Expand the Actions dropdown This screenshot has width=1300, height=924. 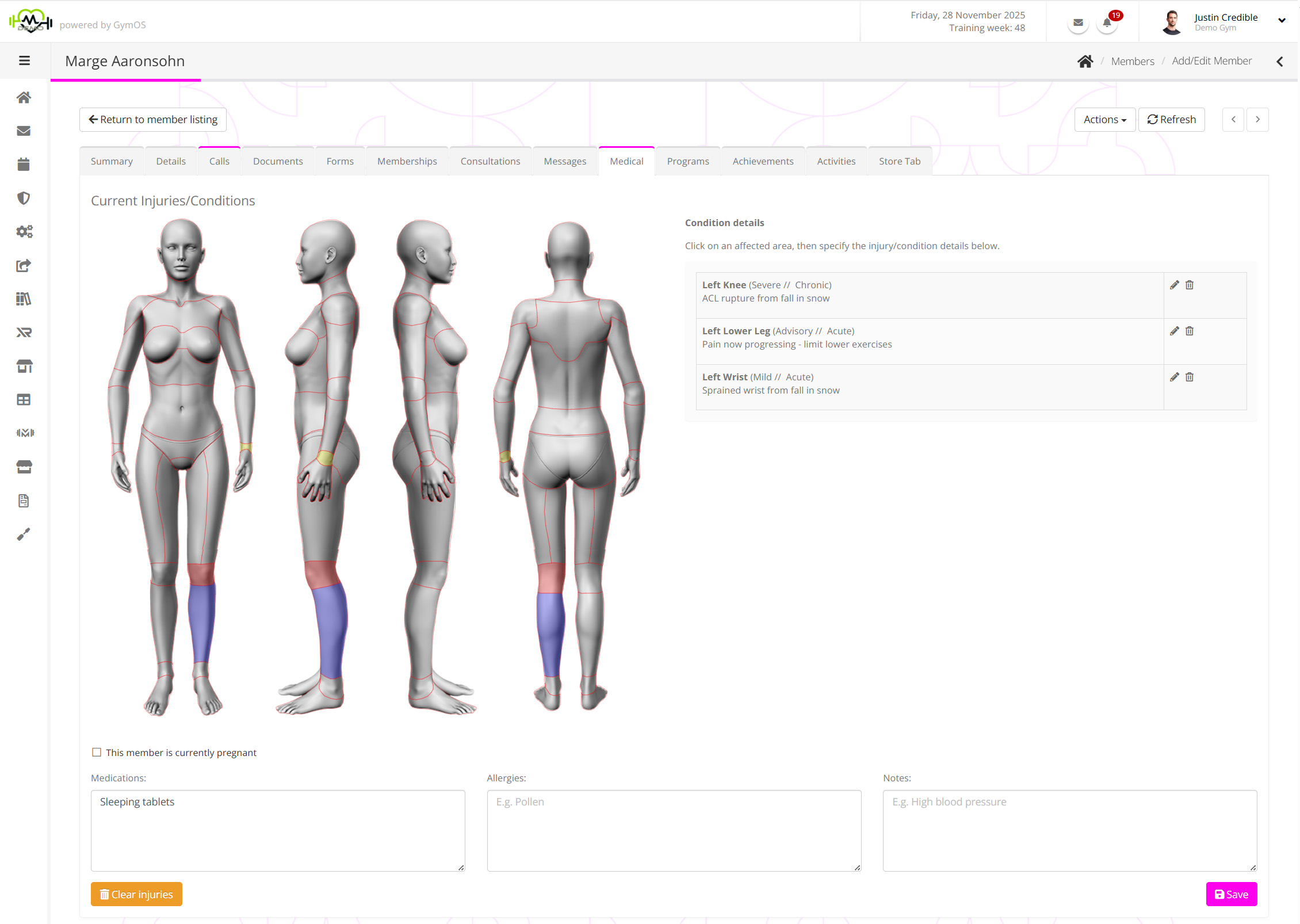click(x=1104, y=120)
